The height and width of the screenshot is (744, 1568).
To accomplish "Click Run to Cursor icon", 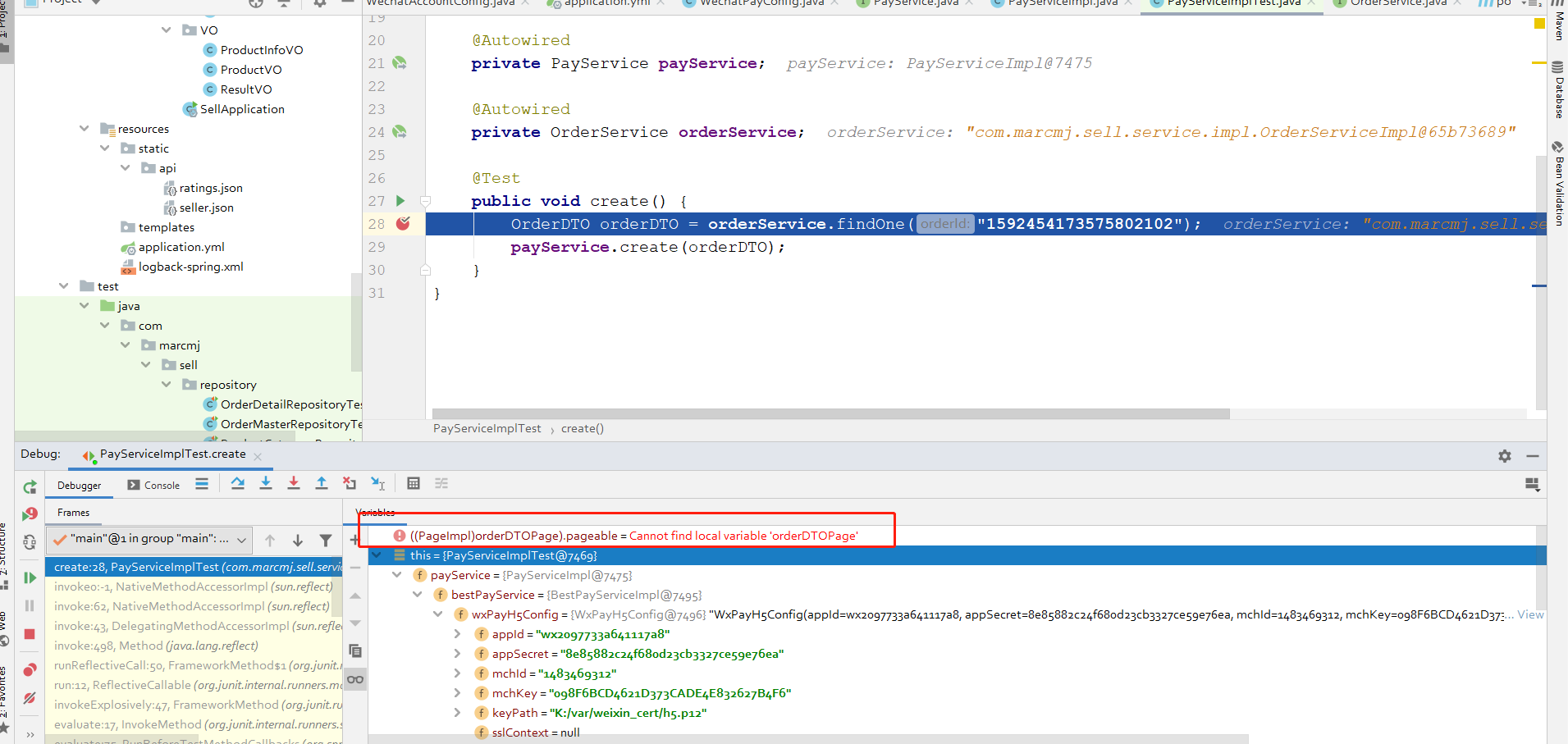I will (378, 484).
